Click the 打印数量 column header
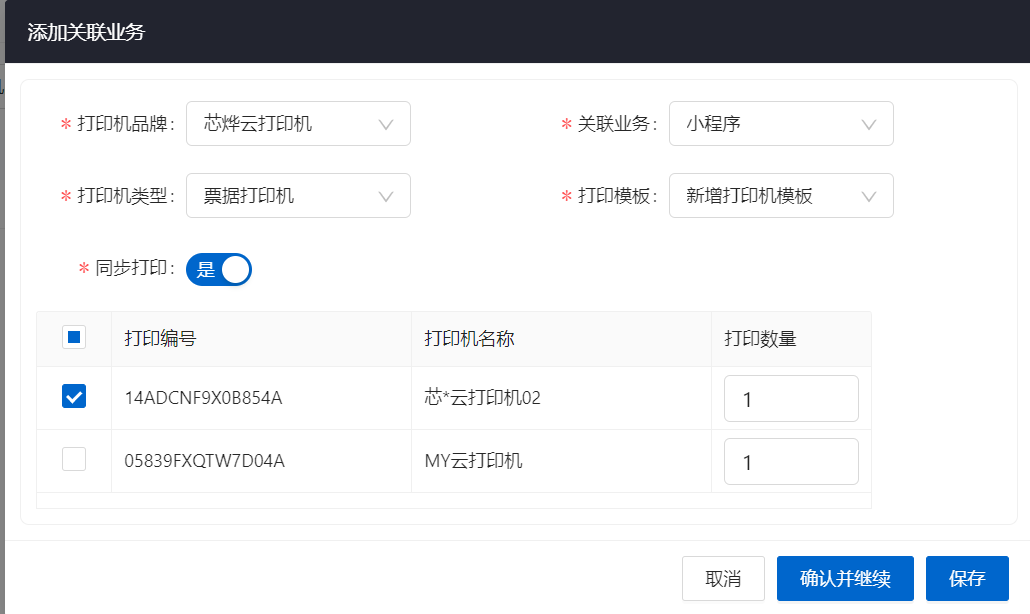Image resolution: width=1030 pixels, height=614 pixels. [x=791, y=339]
